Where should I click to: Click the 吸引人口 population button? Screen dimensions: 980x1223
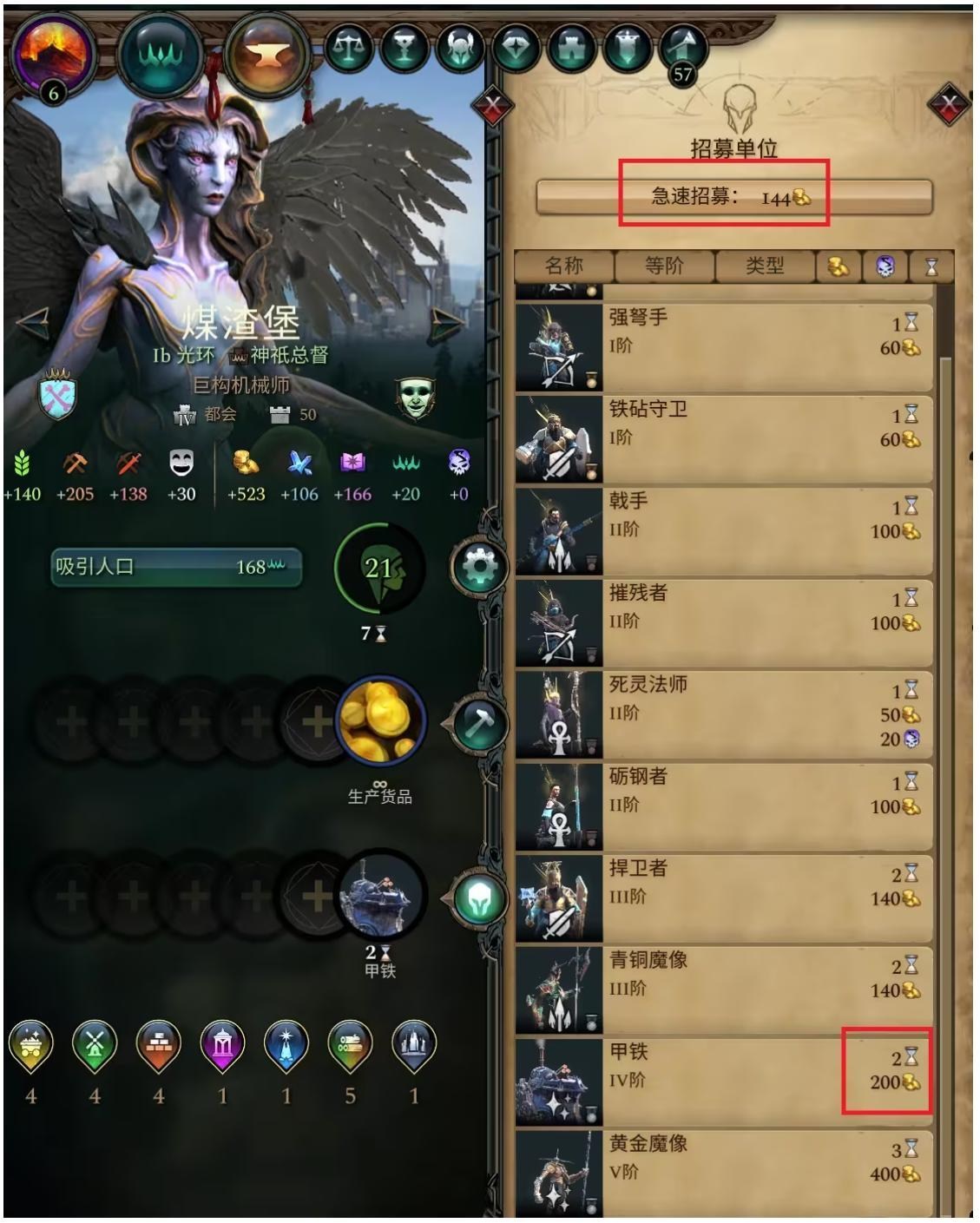(x=176, y=568)
